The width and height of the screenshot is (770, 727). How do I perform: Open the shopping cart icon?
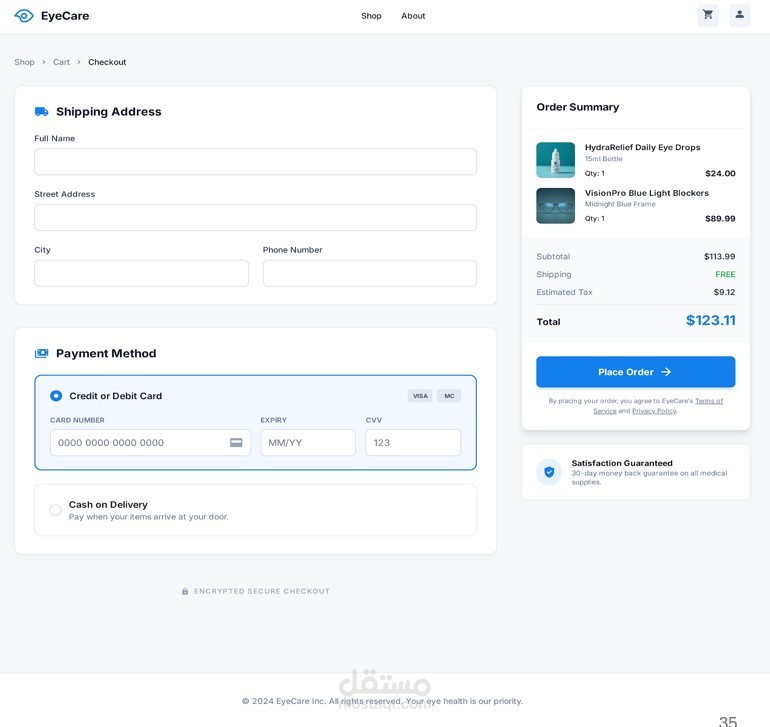point(708,15)
